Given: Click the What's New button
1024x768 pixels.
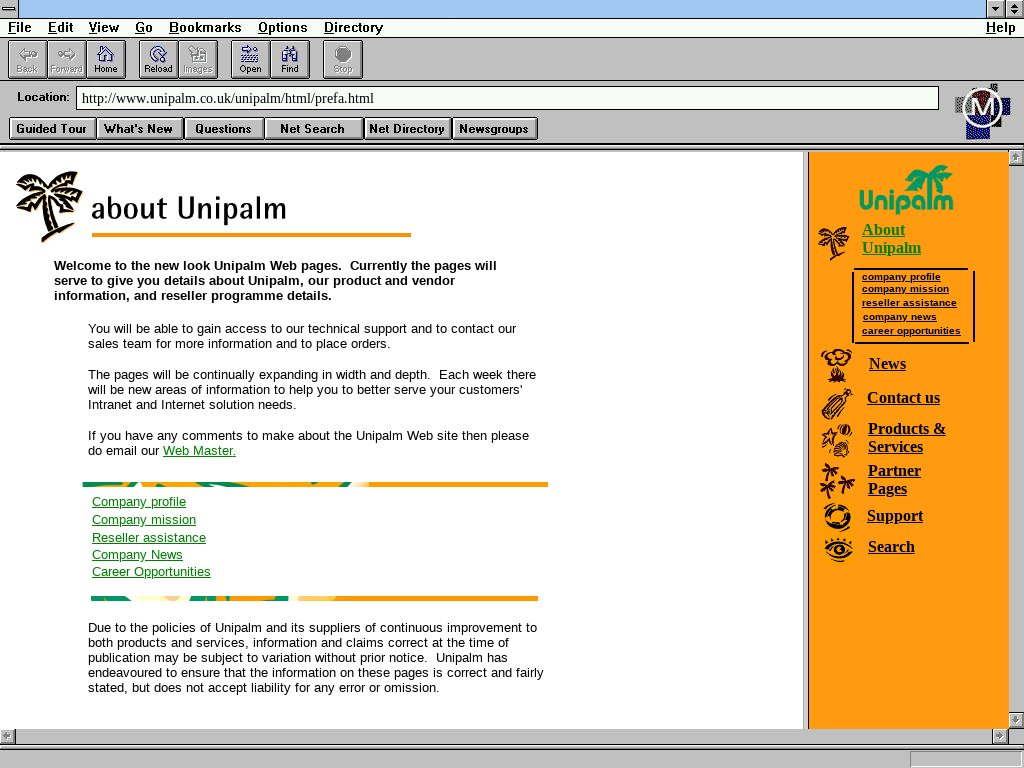Looking at the screenshot, I should (x=139, y=129).
